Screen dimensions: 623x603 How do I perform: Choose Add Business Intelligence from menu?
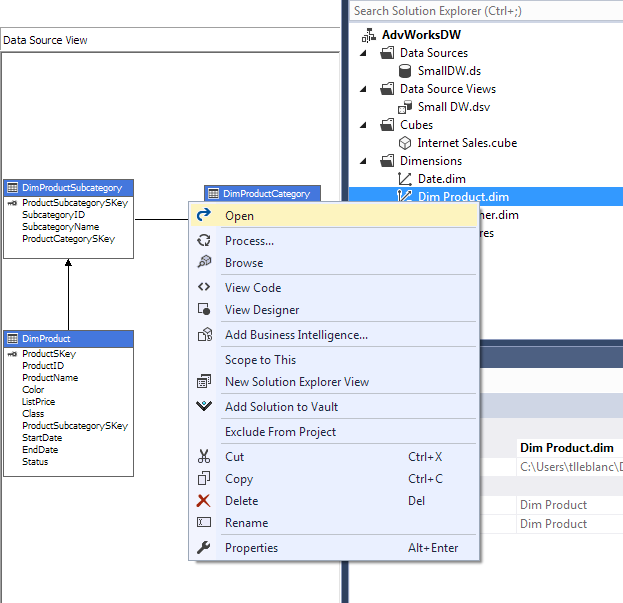(x=296, y=335)
